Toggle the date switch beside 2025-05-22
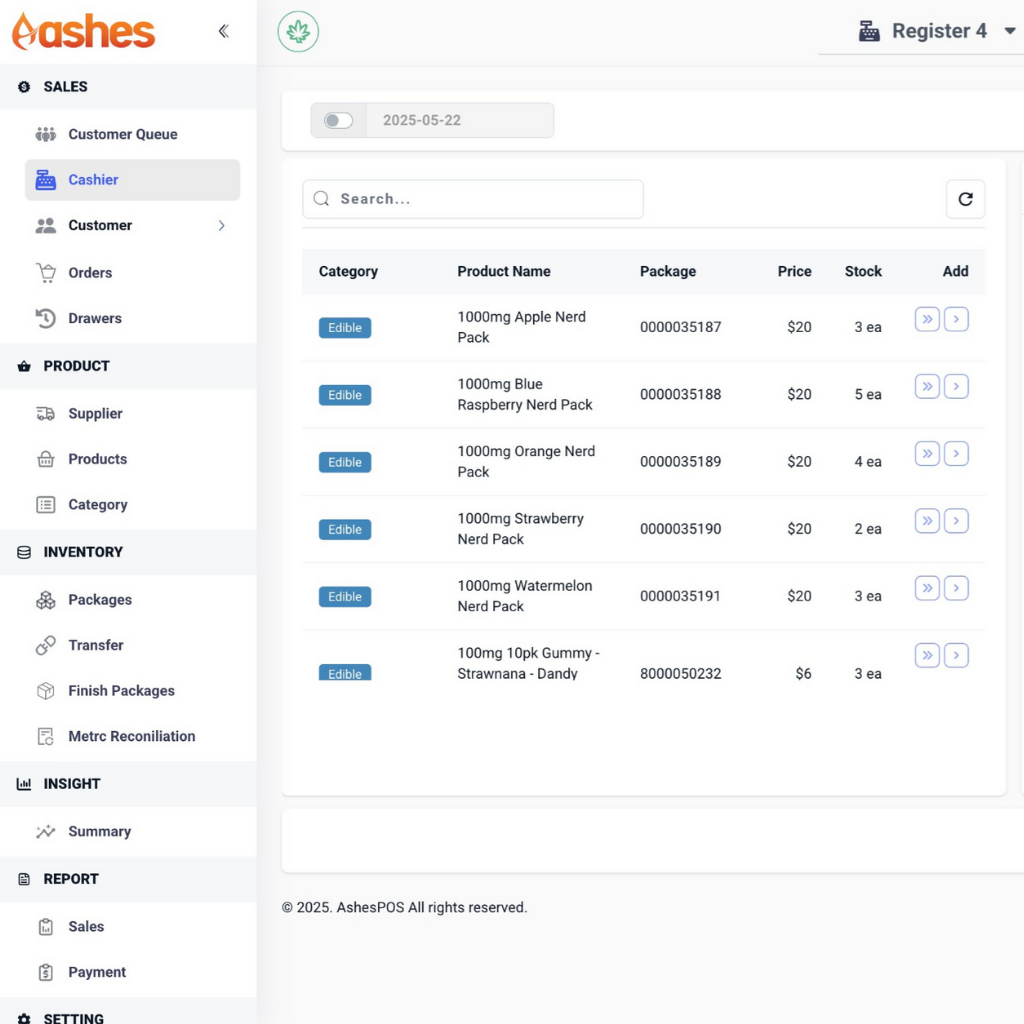Viewport: 1024px width, 1024px height. [339, 120]
